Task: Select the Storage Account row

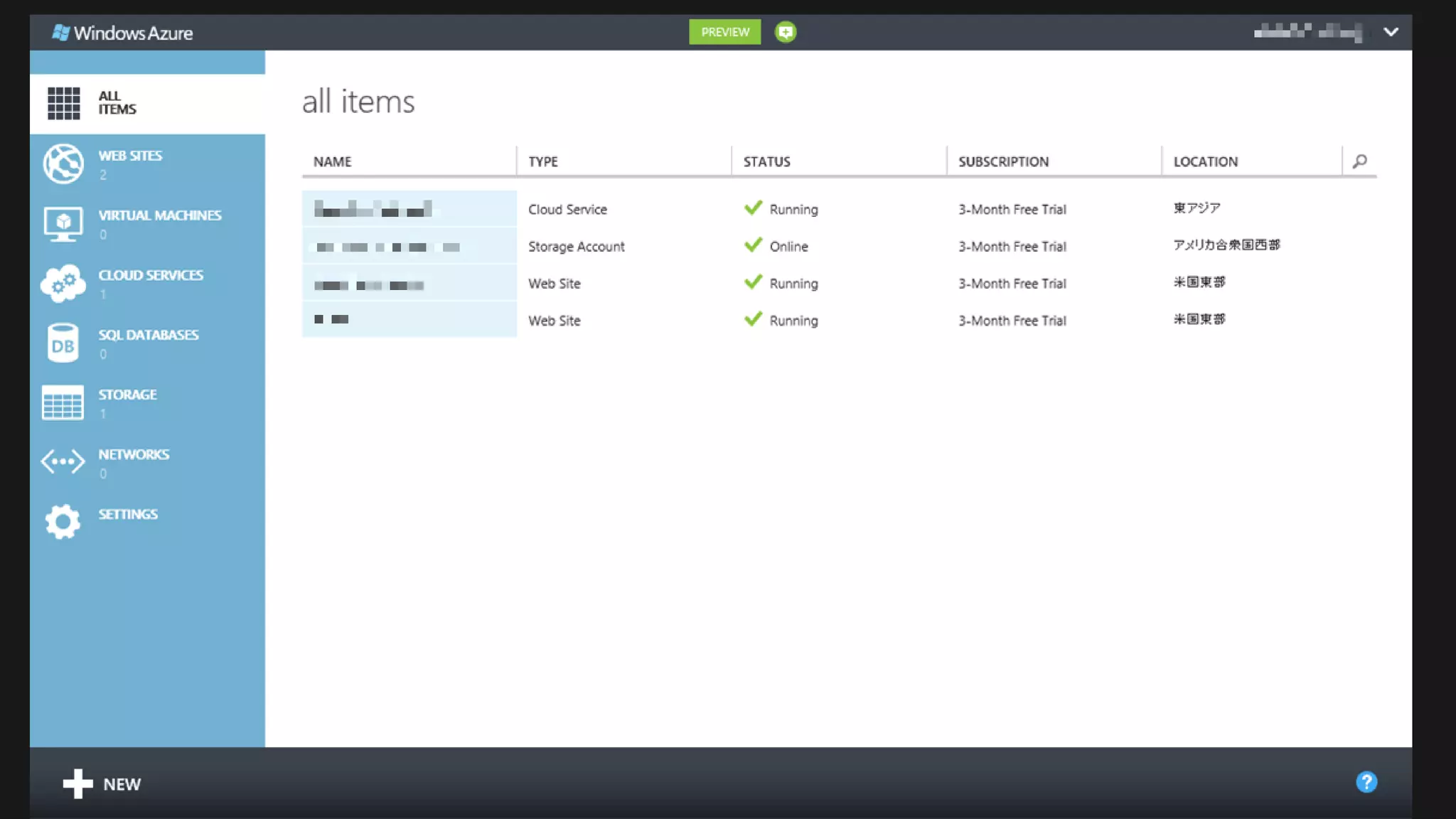Action: coord(576,247)
